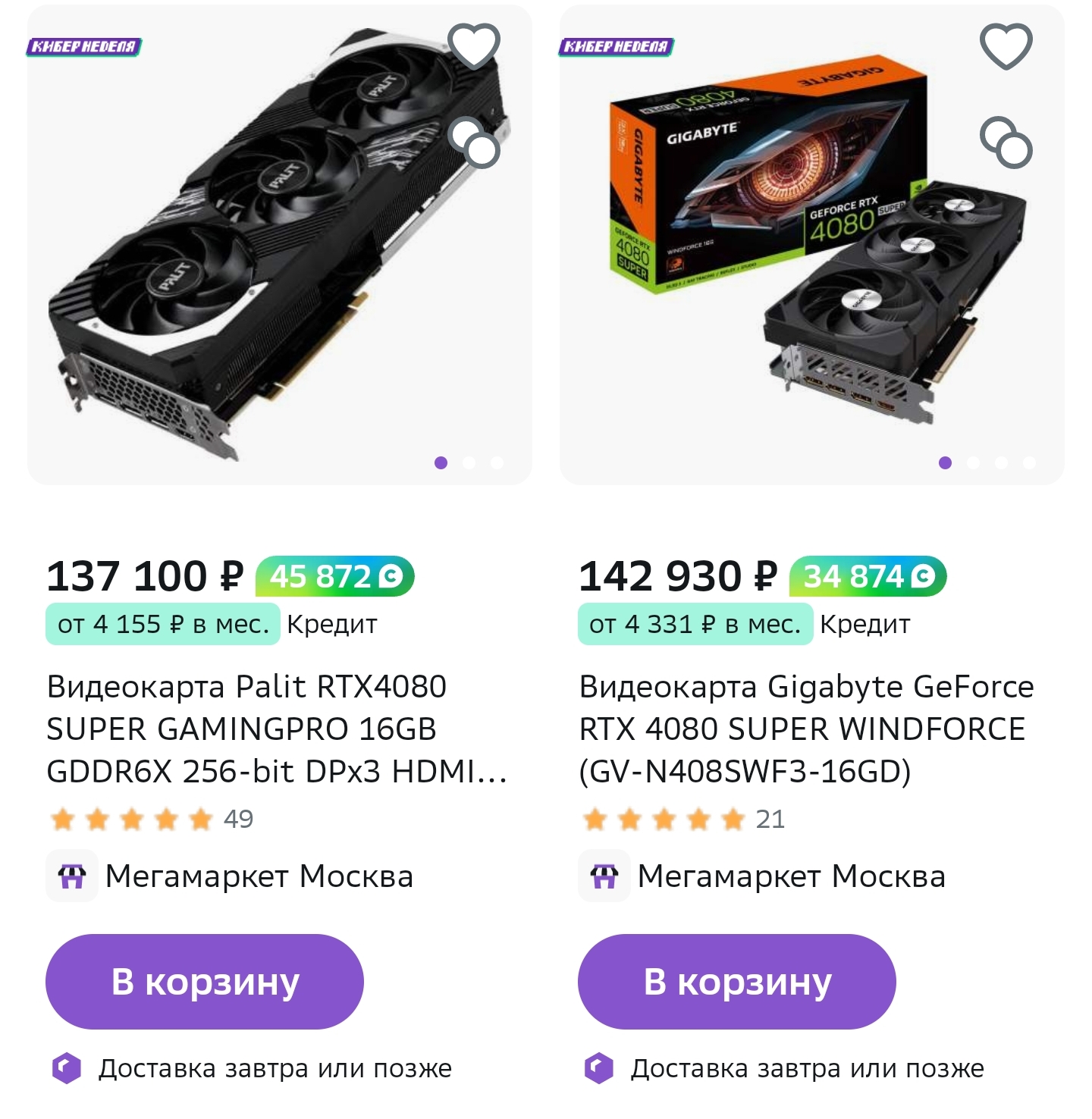Click Мегамаркет Москва store icon under Palit

click(72, 876)
